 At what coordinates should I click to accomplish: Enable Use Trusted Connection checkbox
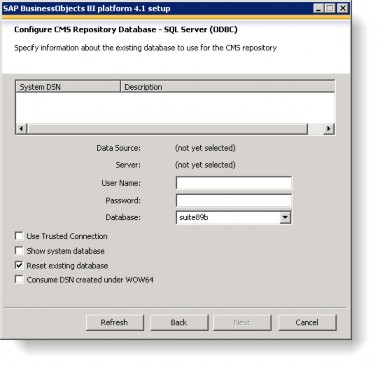19,236
